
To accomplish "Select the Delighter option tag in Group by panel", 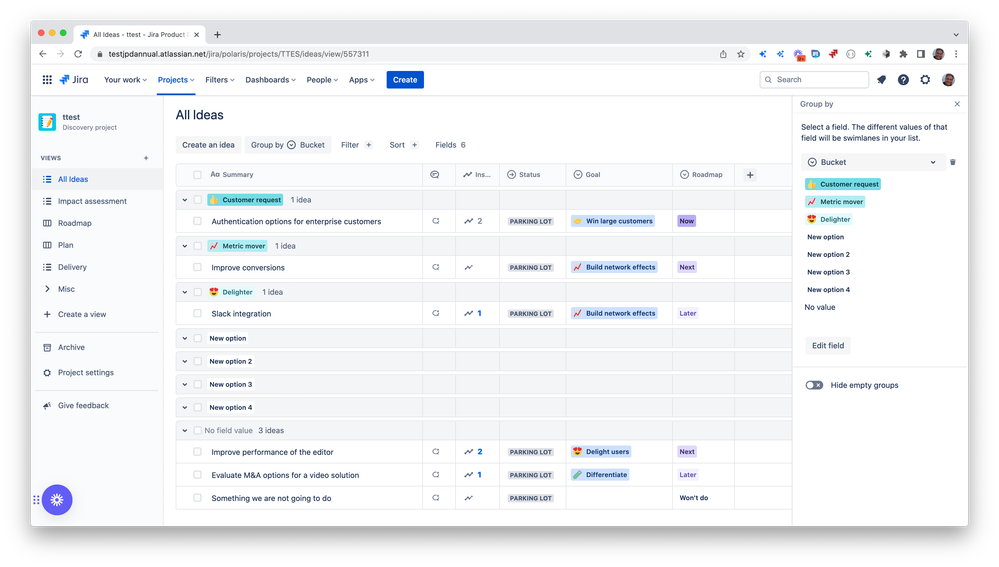I will point(829,219).
